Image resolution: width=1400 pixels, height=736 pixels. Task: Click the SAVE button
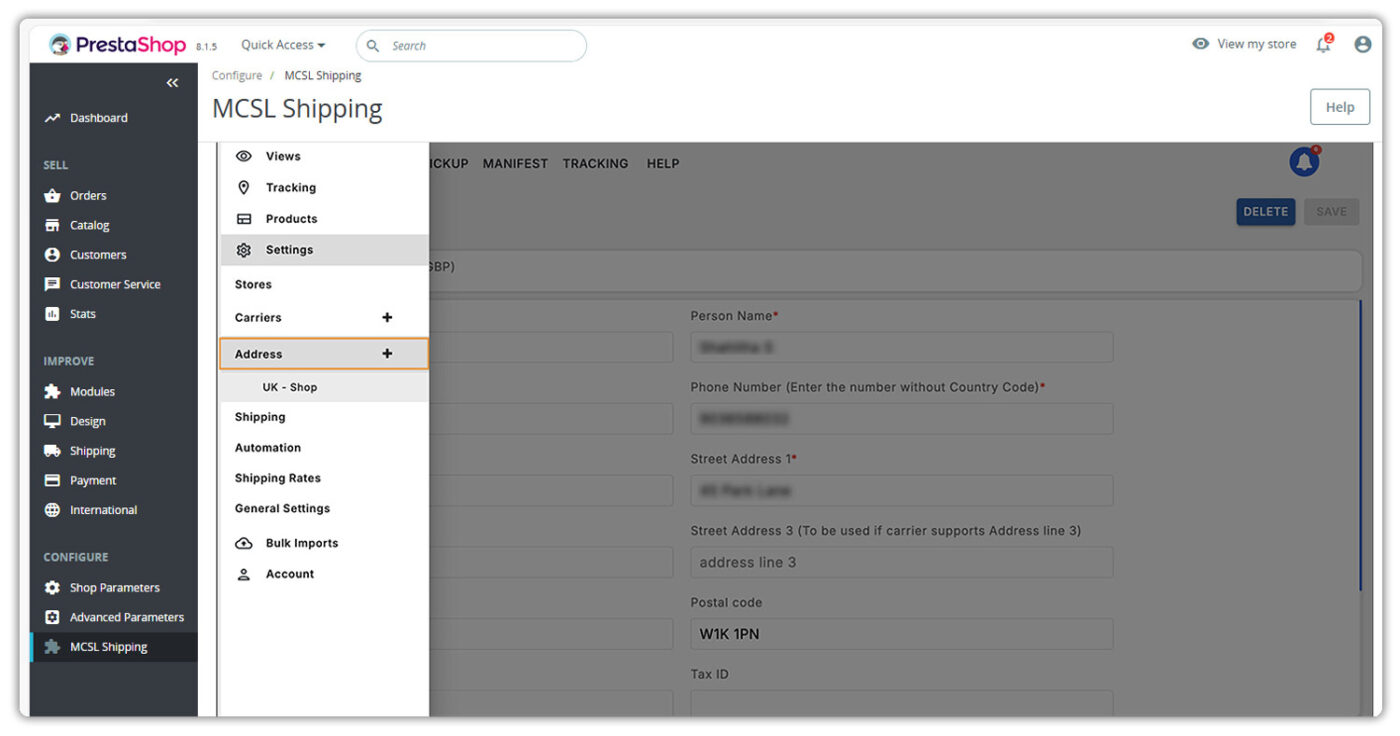1331,212
